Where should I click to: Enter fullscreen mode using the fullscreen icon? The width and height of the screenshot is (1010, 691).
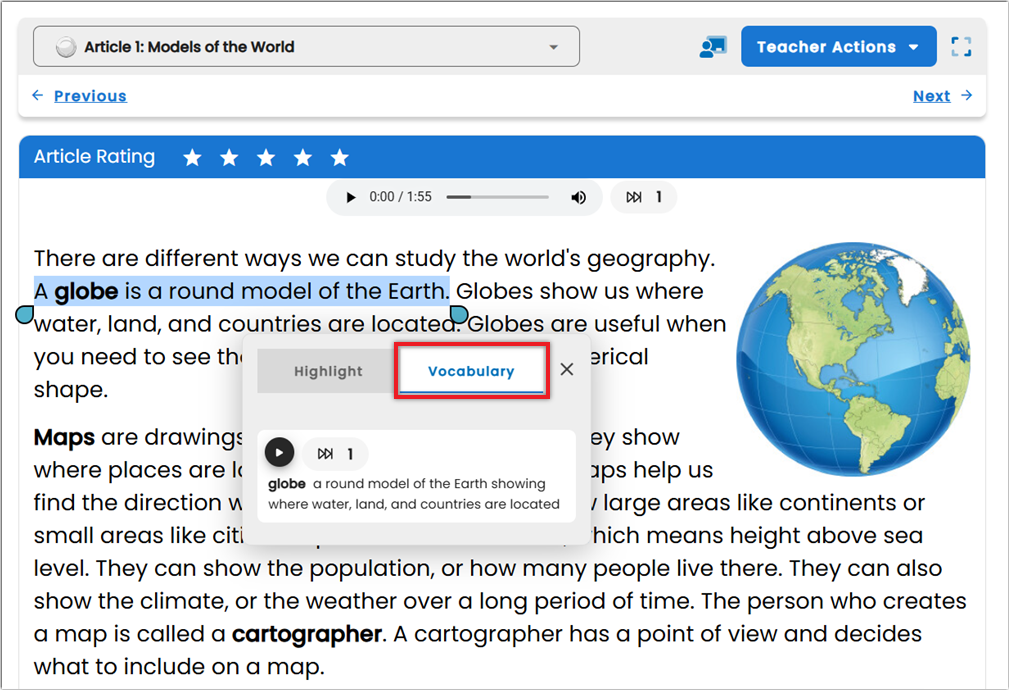[961, 46]
